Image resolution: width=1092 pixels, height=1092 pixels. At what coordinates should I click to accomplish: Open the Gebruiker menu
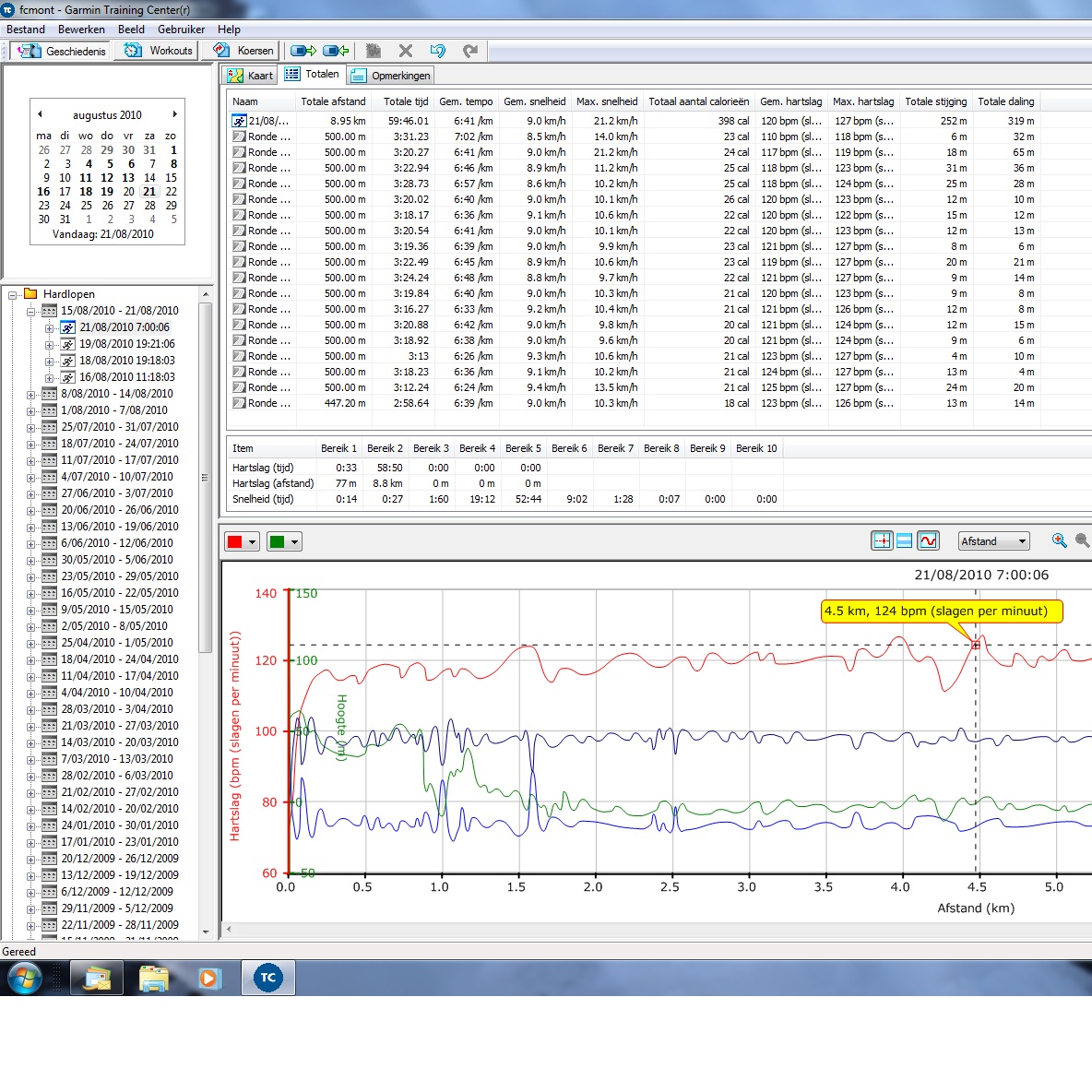tap(181, 30)
